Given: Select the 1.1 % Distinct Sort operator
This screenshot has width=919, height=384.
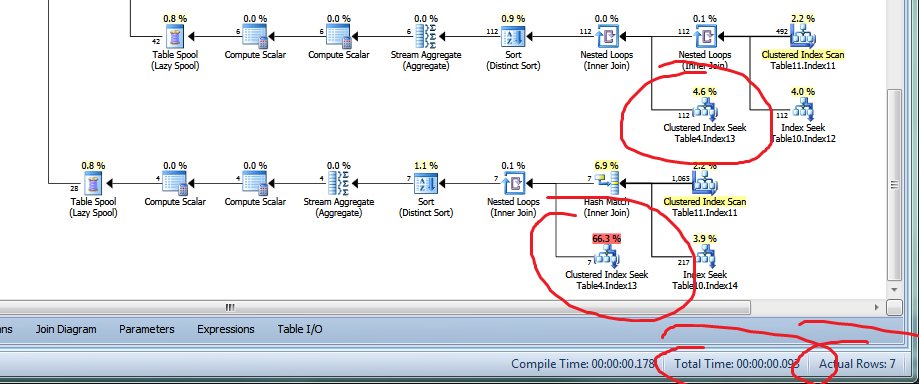Looking at the screenshot, I should (x=426, y=184).
